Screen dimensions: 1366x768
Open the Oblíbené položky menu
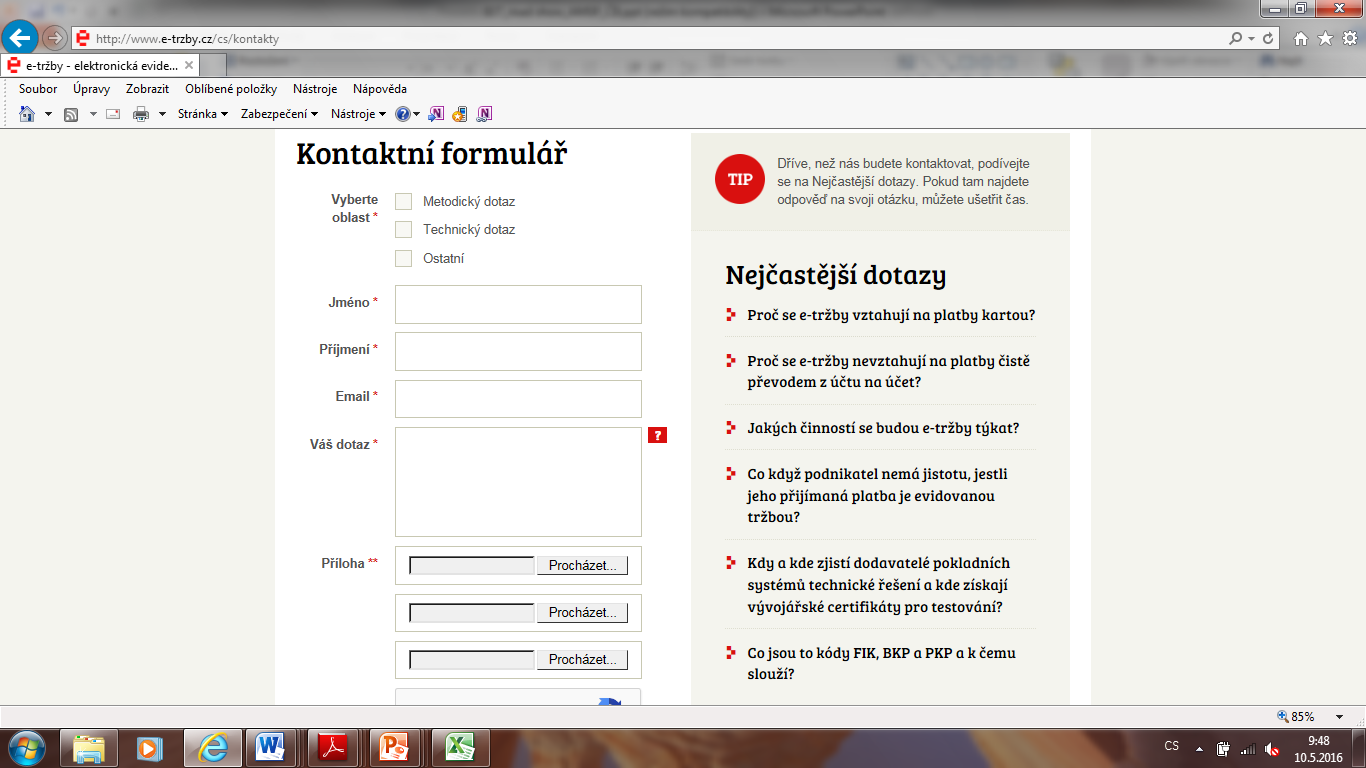point(231,89)
